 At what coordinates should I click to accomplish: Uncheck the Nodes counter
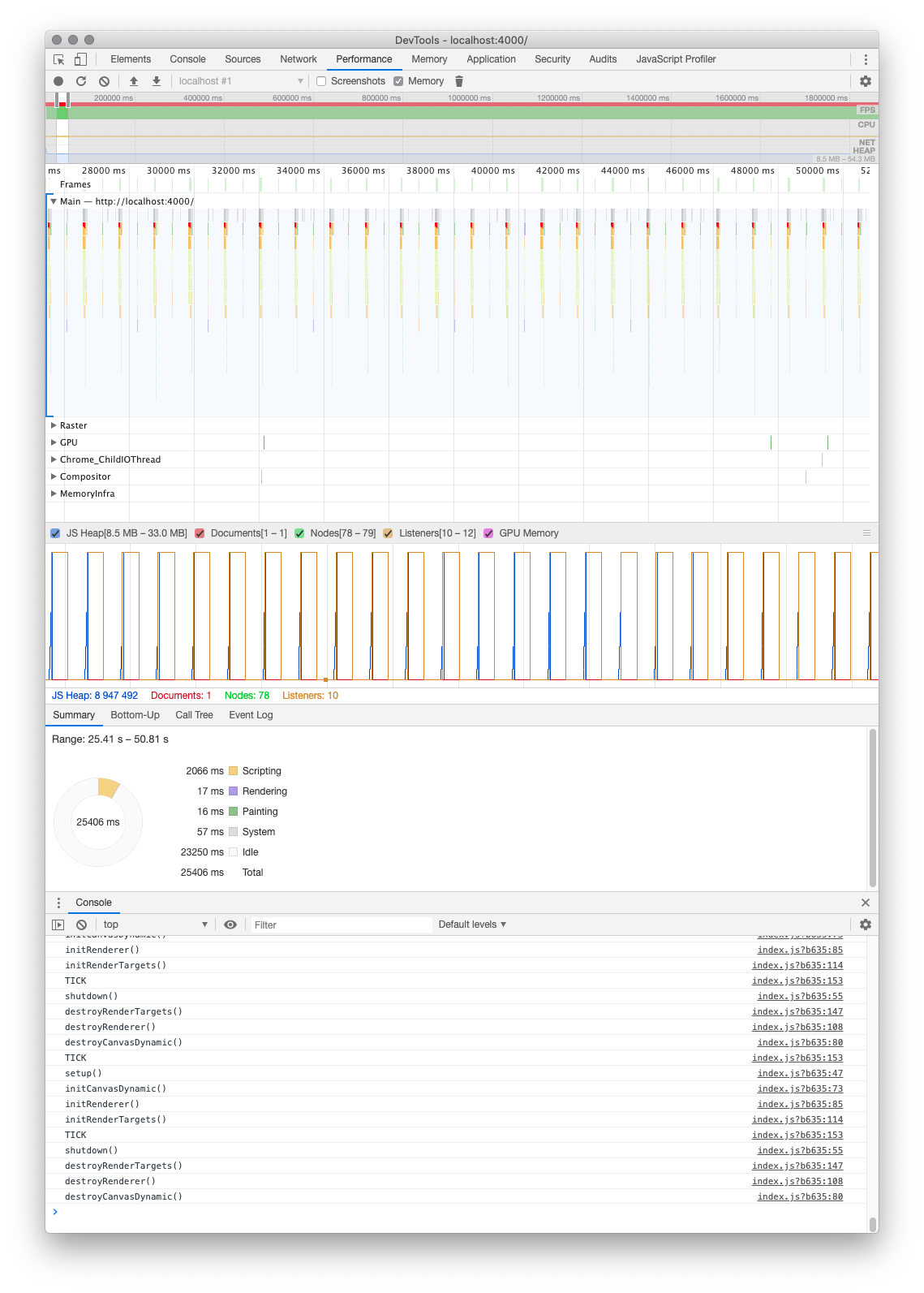(299, 533)
